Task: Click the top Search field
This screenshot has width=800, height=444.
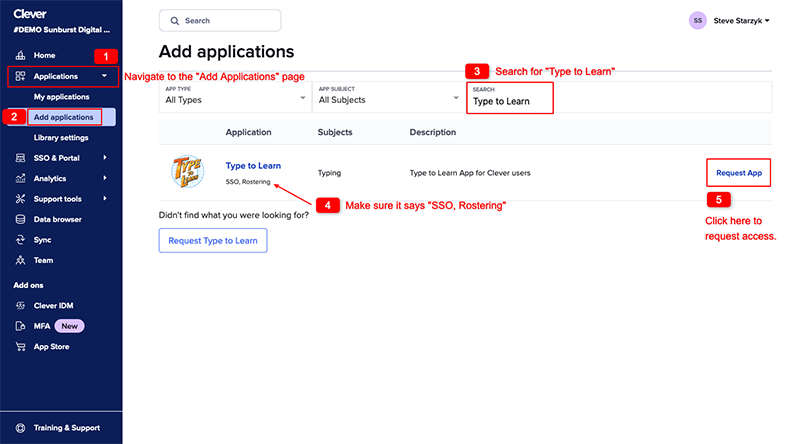Action: coord(220,20)
